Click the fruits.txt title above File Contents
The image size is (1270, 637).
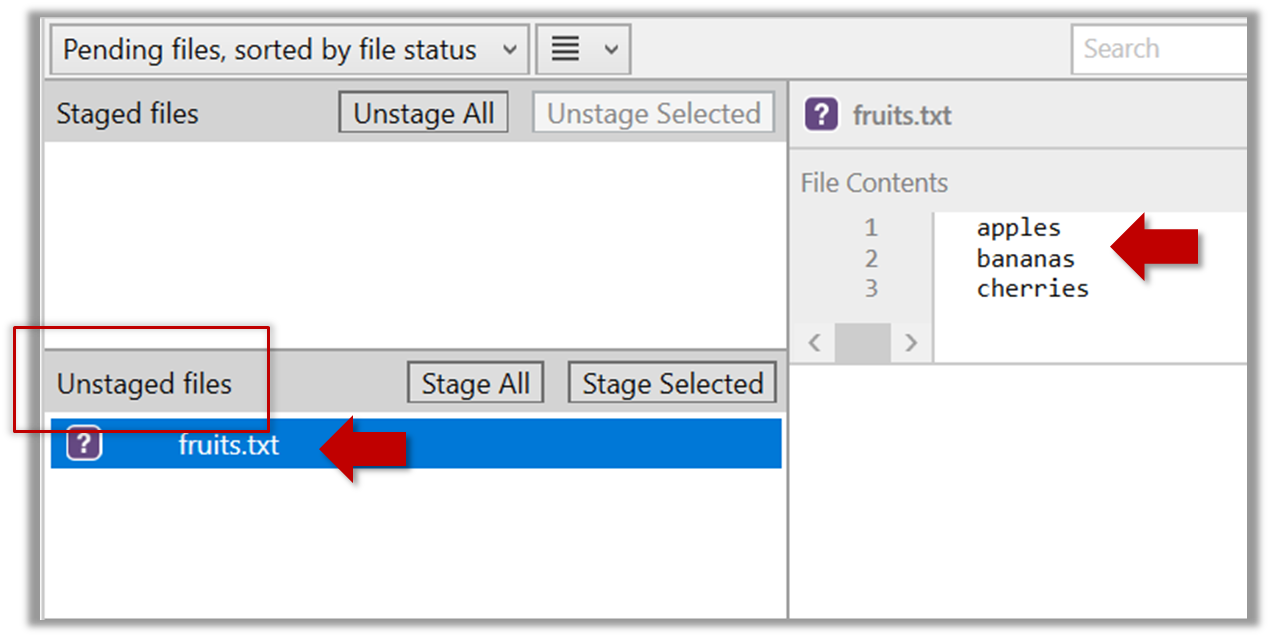(x=902, y=116)
